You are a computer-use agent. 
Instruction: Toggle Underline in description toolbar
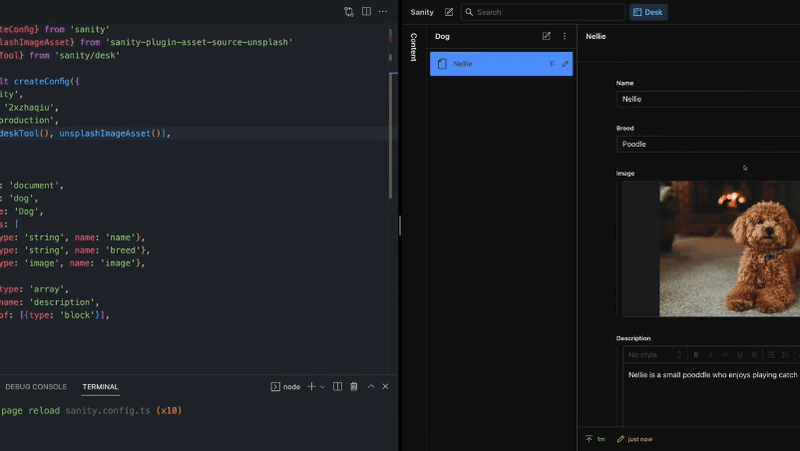point(739,355)
